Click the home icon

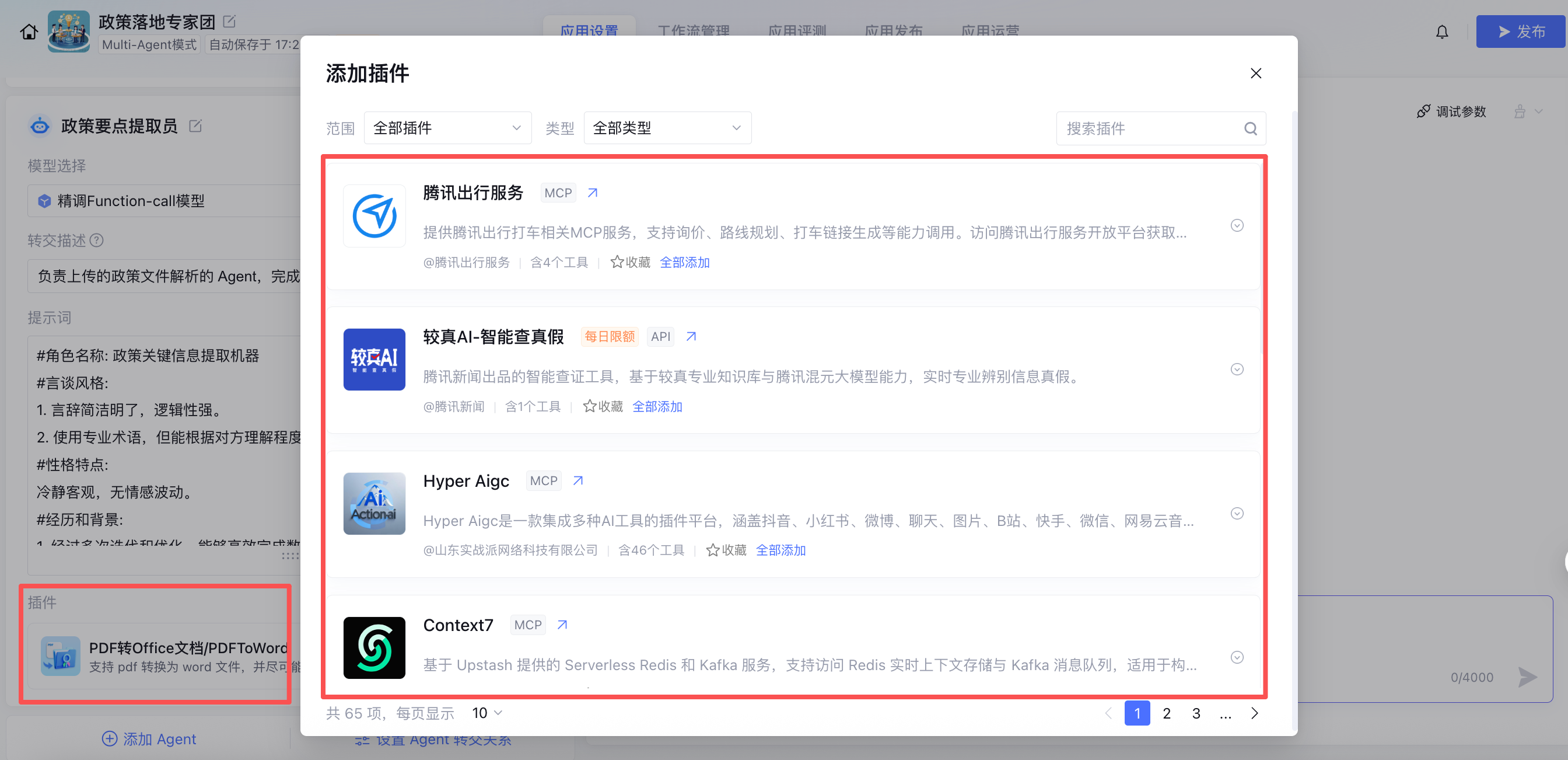click(29, 32)
